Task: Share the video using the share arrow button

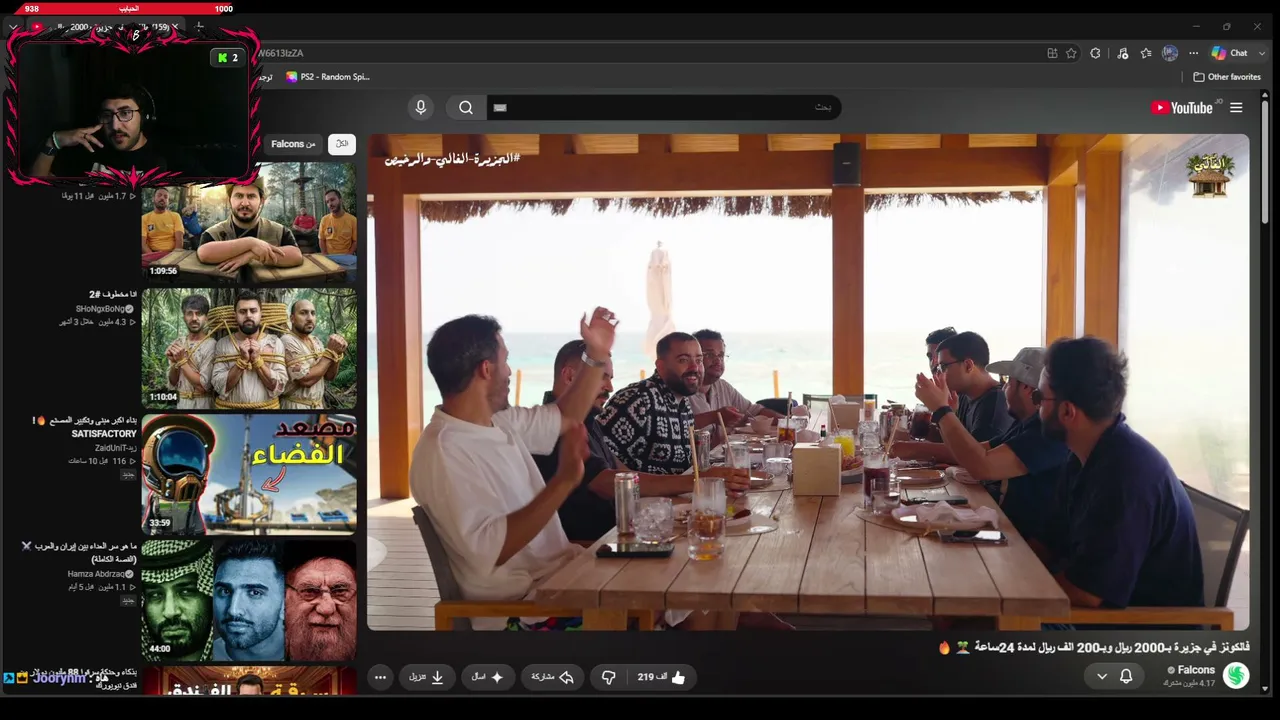Action: point(552,677)
